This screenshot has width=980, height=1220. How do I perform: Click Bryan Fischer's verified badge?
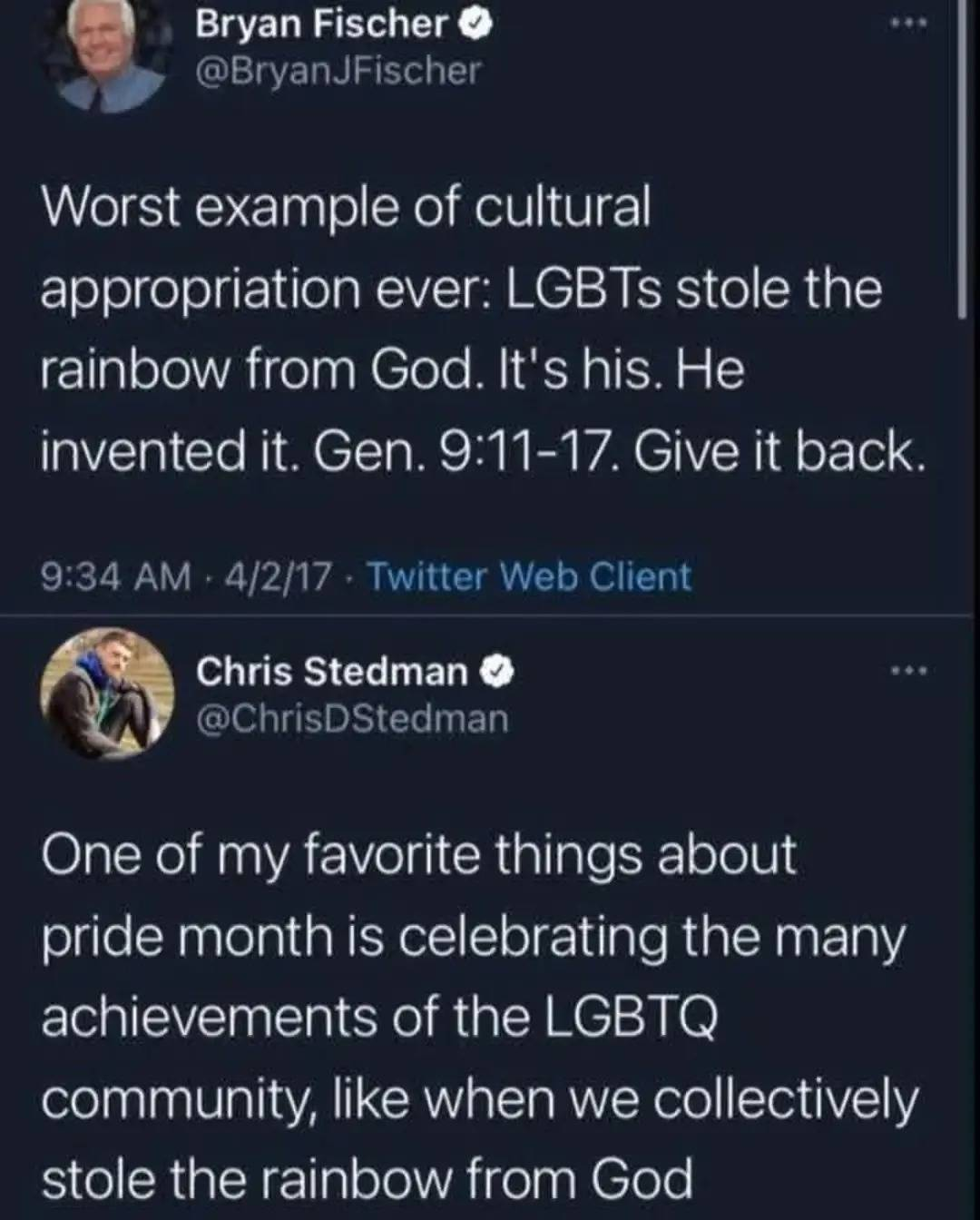[x=478, y=25]
